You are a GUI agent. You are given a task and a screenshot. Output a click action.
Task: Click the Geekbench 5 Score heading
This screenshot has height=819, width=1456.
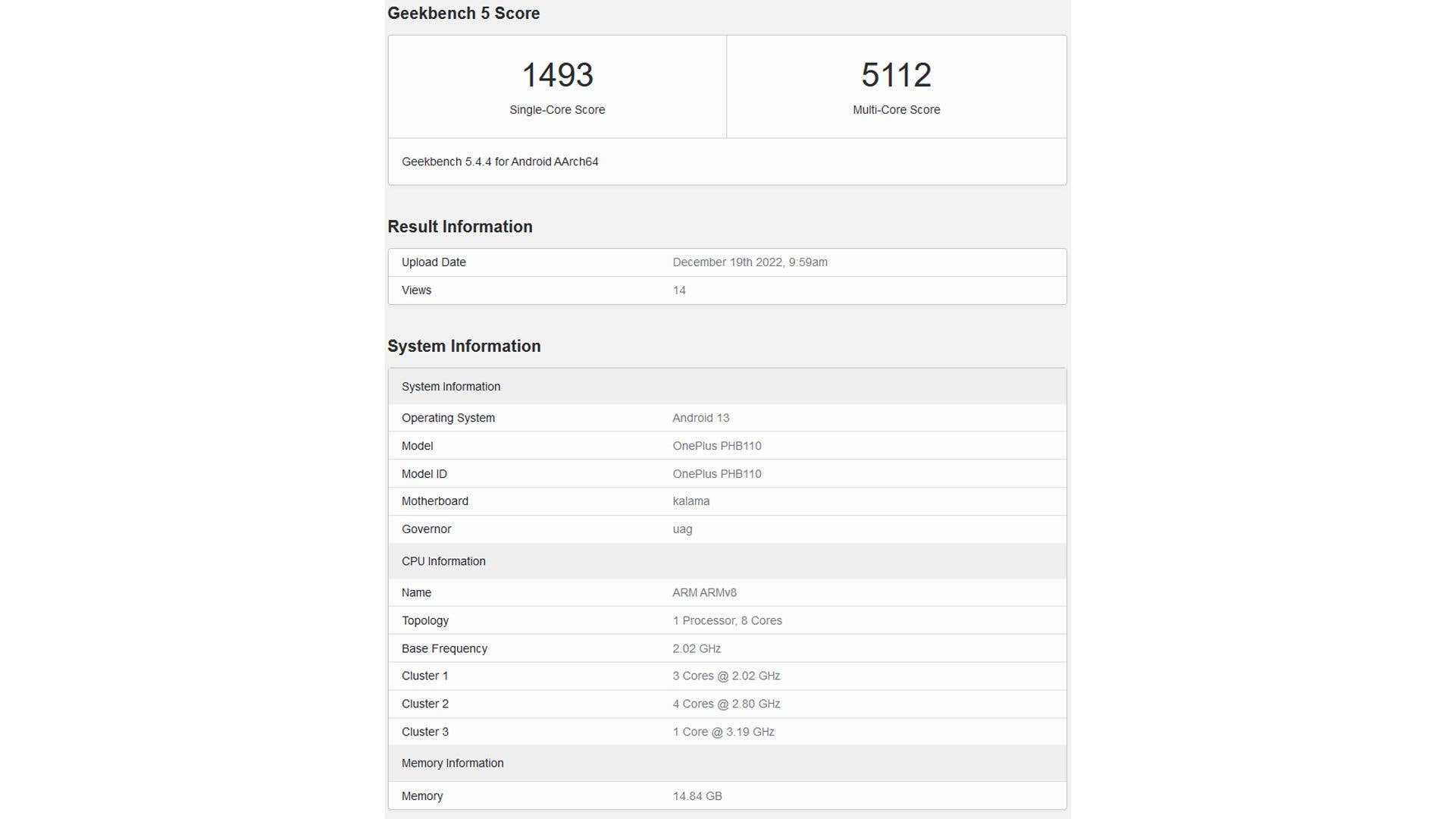[x=463, y=14]
